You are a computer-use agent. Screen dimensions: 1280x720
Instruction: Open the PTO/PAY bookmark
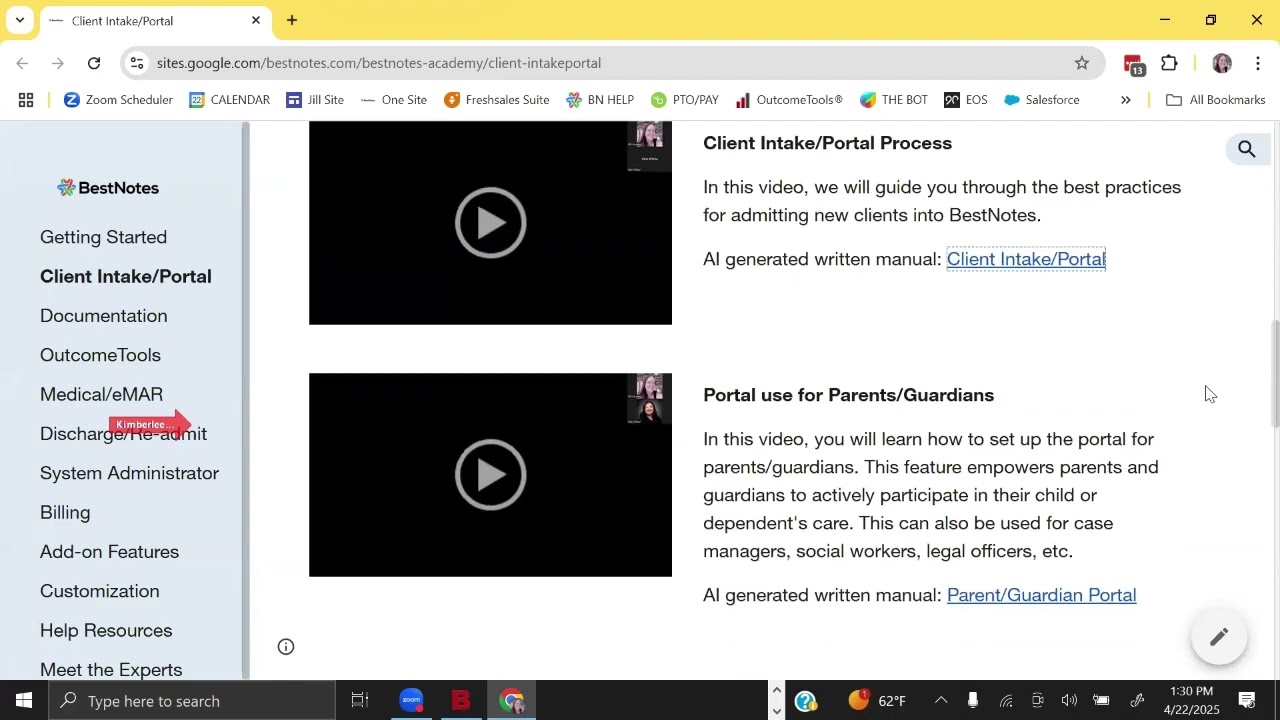point(685,100)
